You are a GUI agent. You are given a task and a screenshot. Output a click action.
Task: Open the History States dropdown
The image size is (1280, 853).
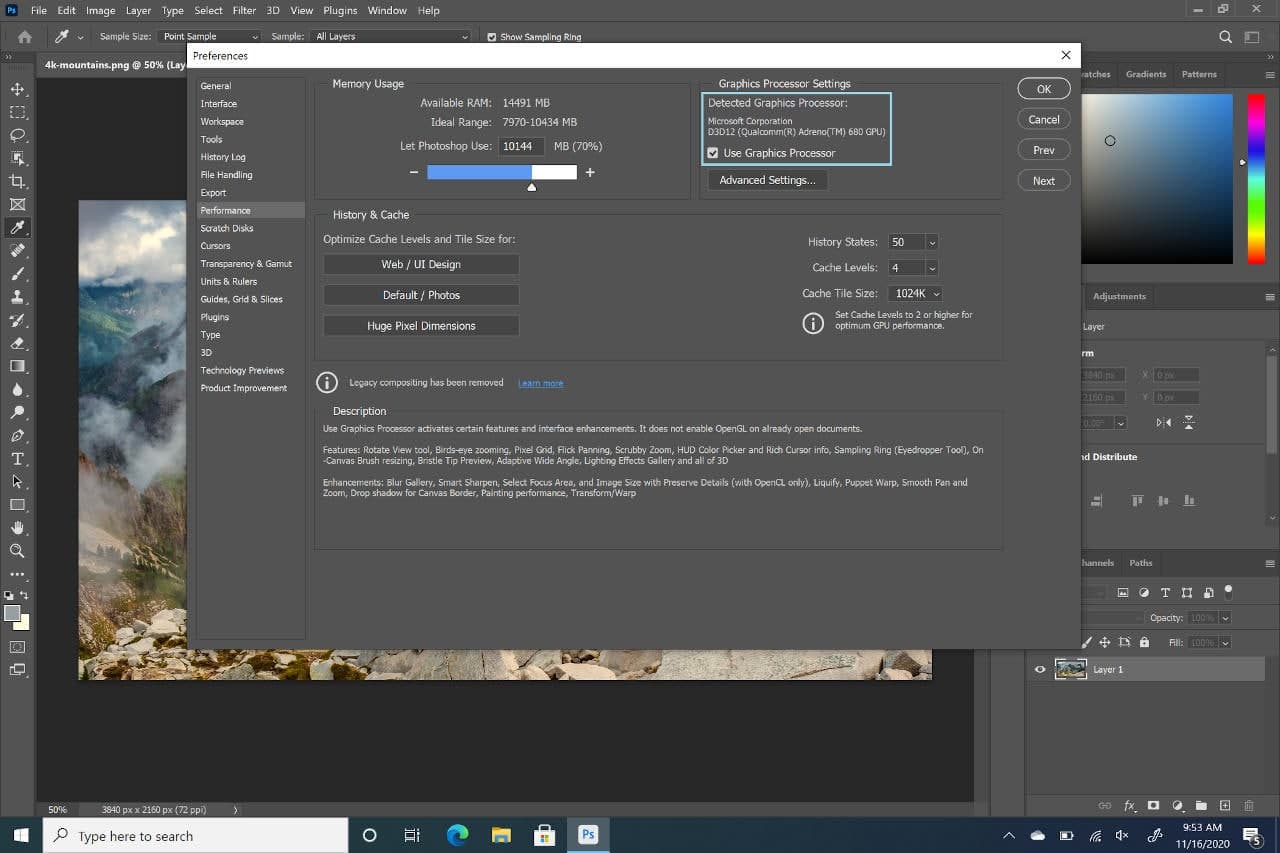pos(930,241)
